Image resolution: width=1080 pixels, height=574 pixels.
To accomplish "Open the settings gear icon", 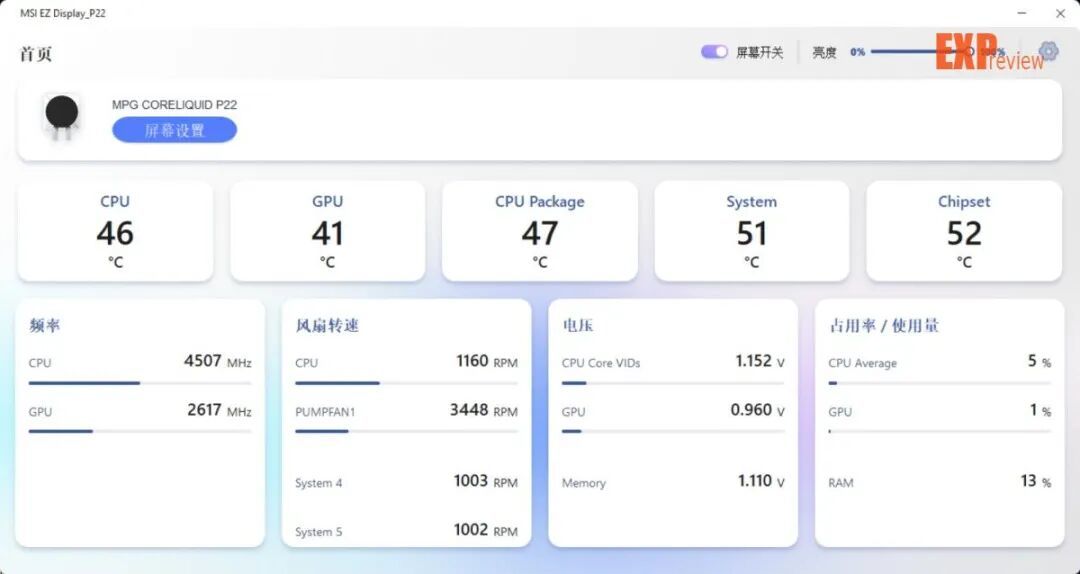I will 1048,52.
